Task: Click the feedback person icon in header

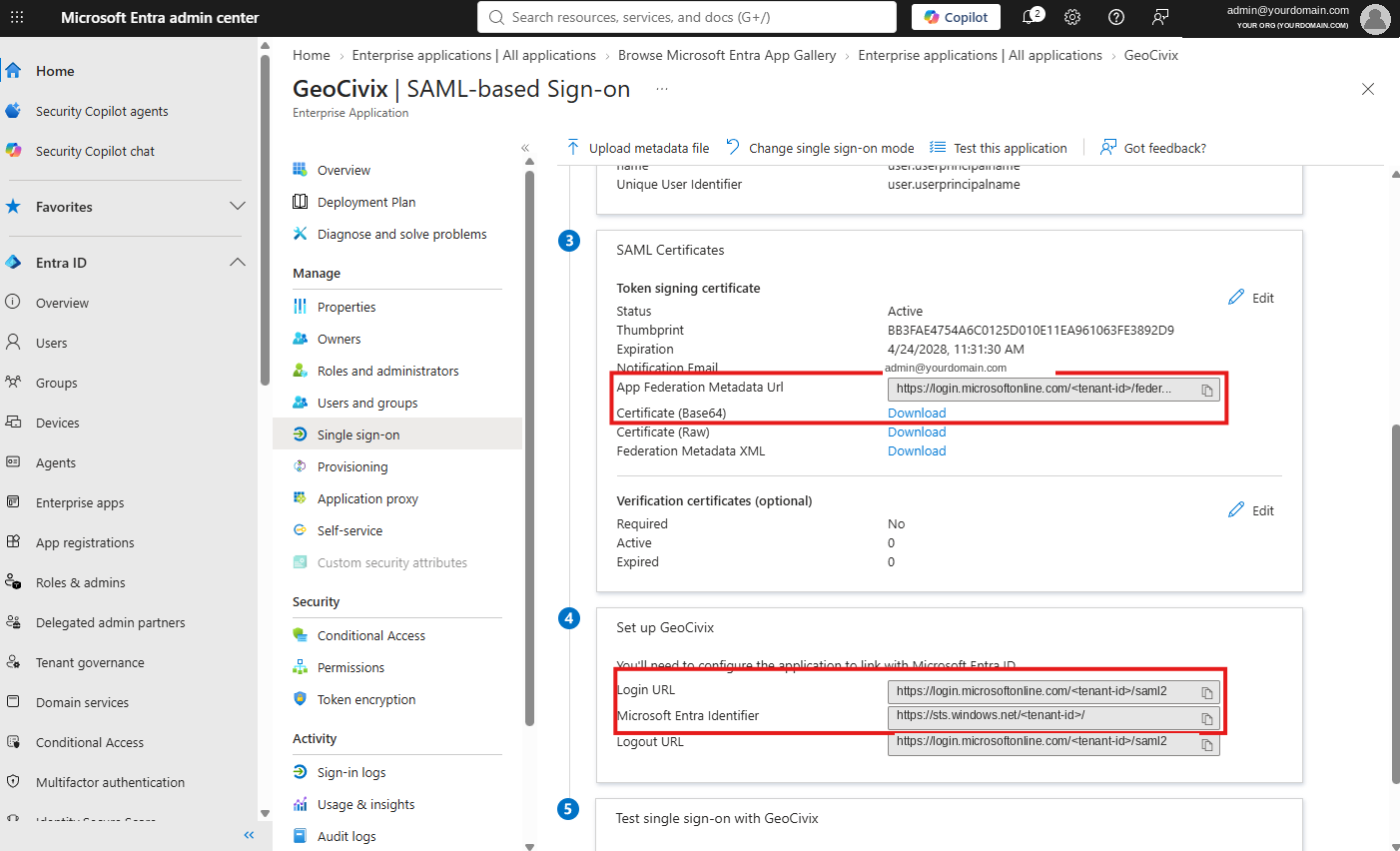Action: pos(1160,17)
